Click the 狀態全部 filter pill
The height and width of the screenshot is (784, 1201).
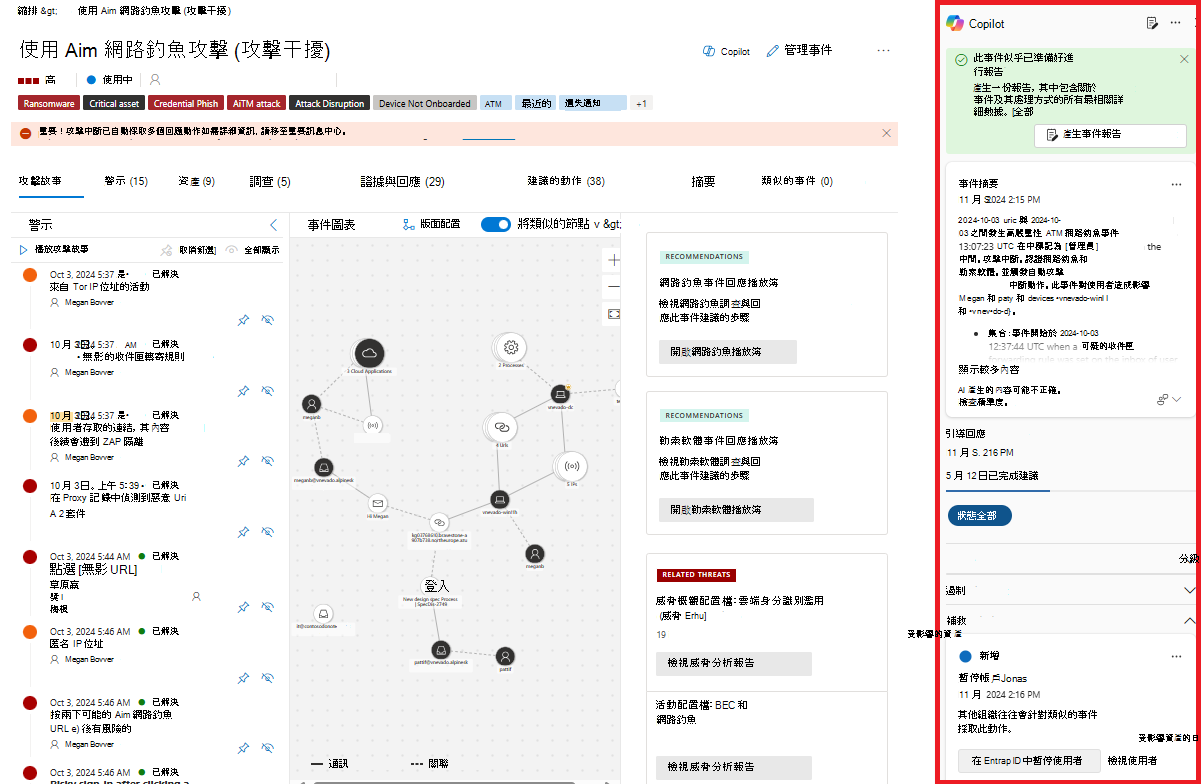(x=979, y=516)
